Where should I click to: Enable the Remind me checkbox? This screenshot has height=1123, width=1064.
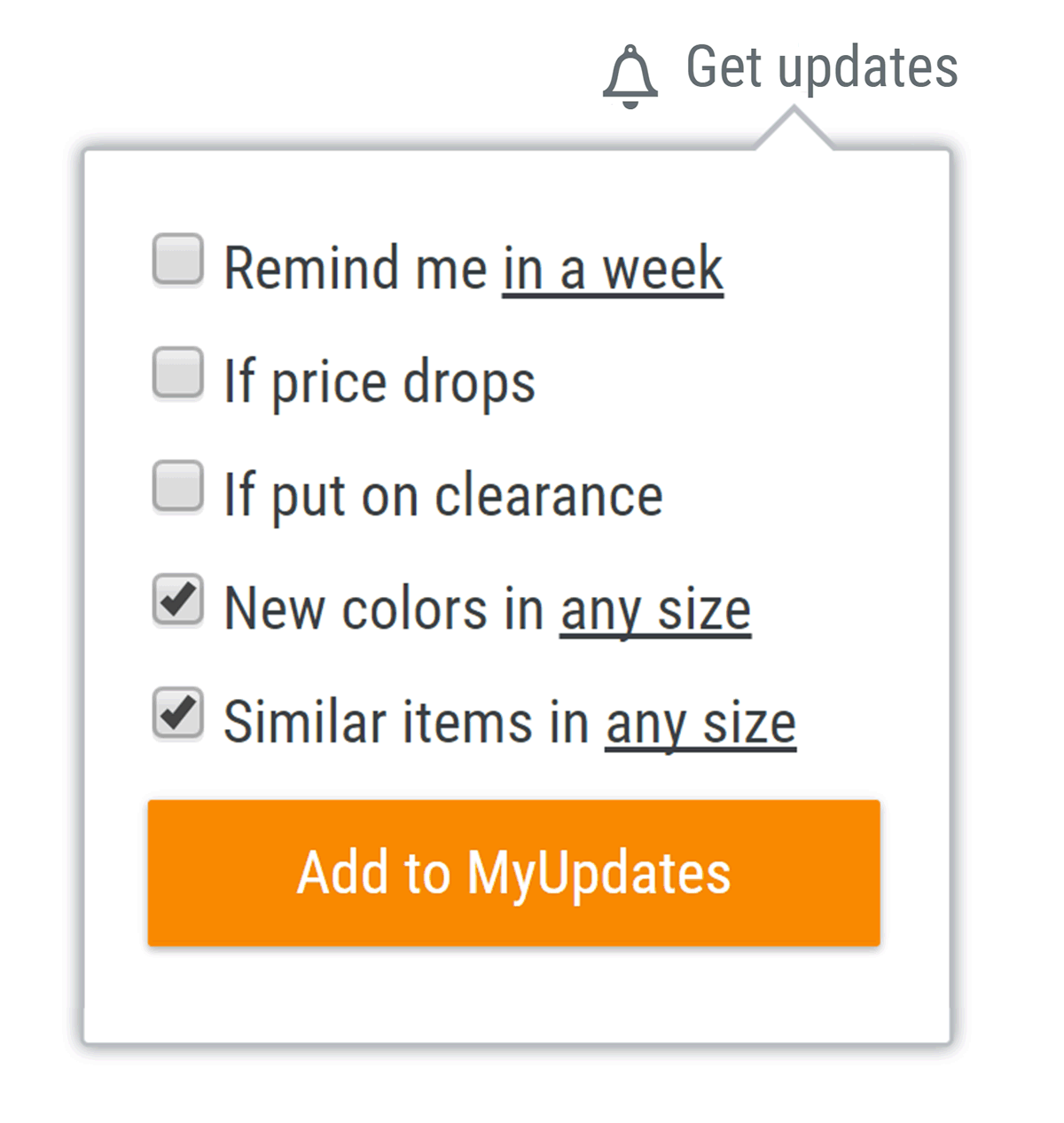177,260
